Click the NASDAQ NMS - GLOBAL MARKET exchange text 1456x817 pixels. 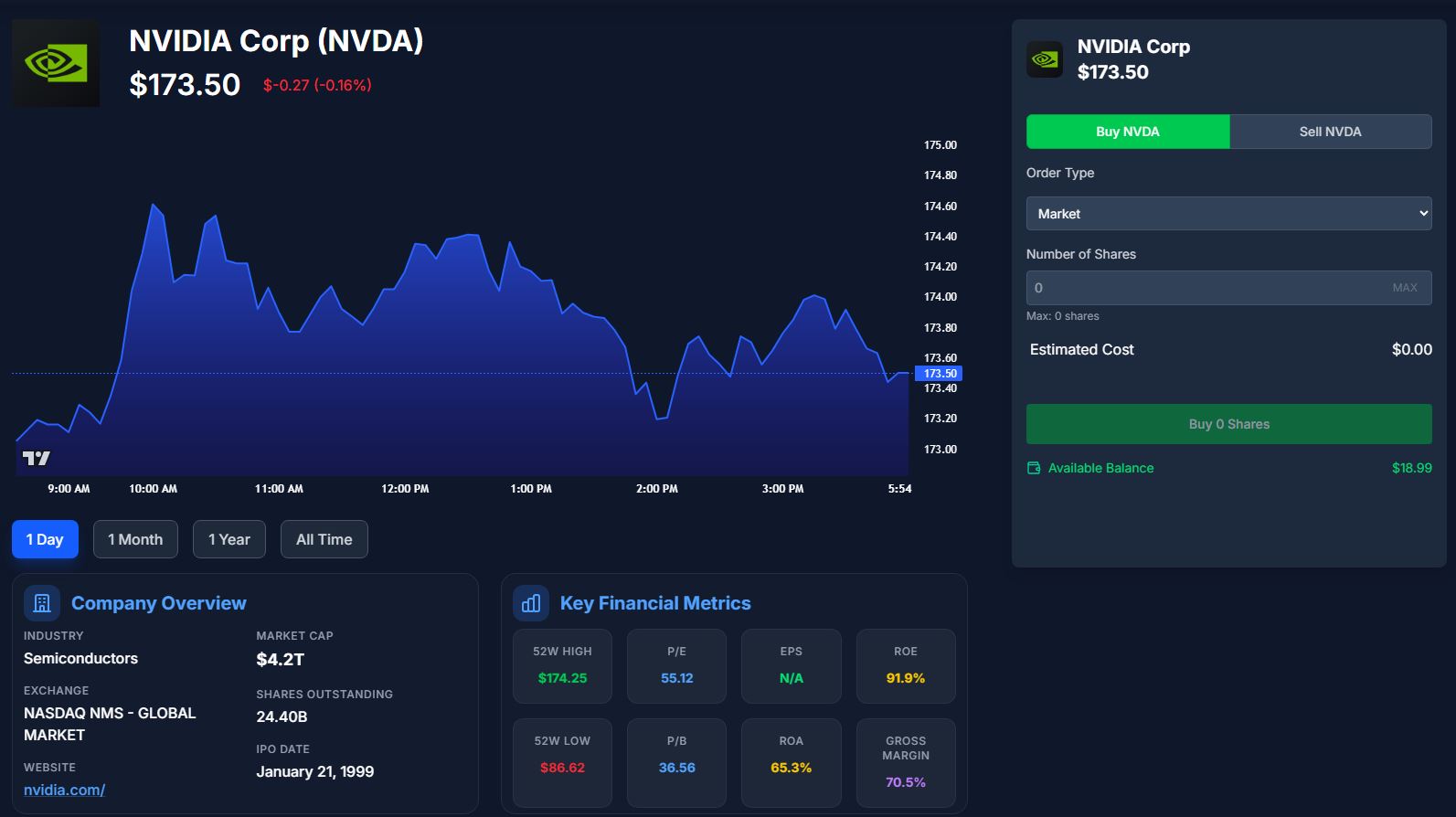click(x=110, y=724)
